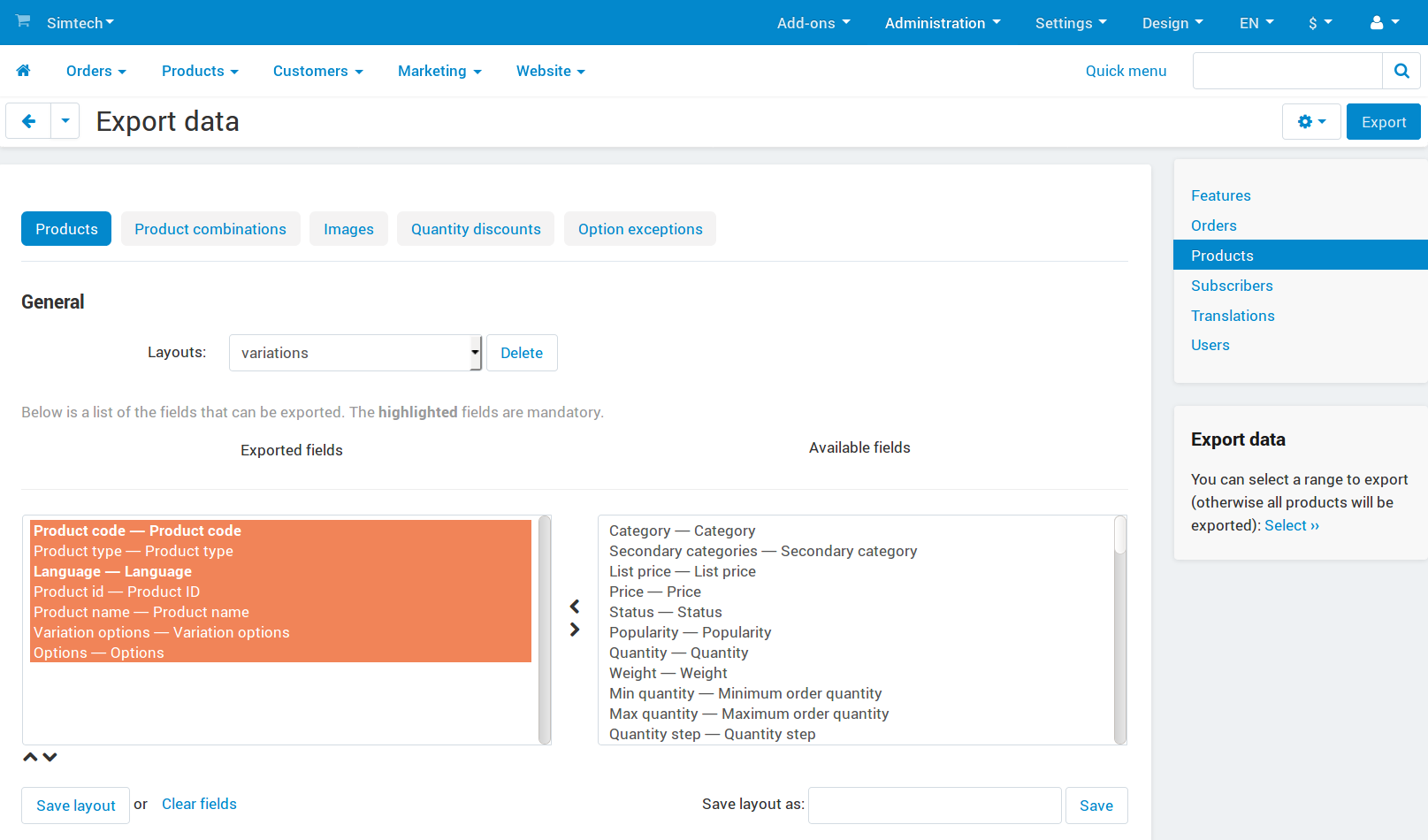The width and height of the screenshot is (1428, 840).
Task: Expand the Add-ons menu
Action: click(813, 23)
